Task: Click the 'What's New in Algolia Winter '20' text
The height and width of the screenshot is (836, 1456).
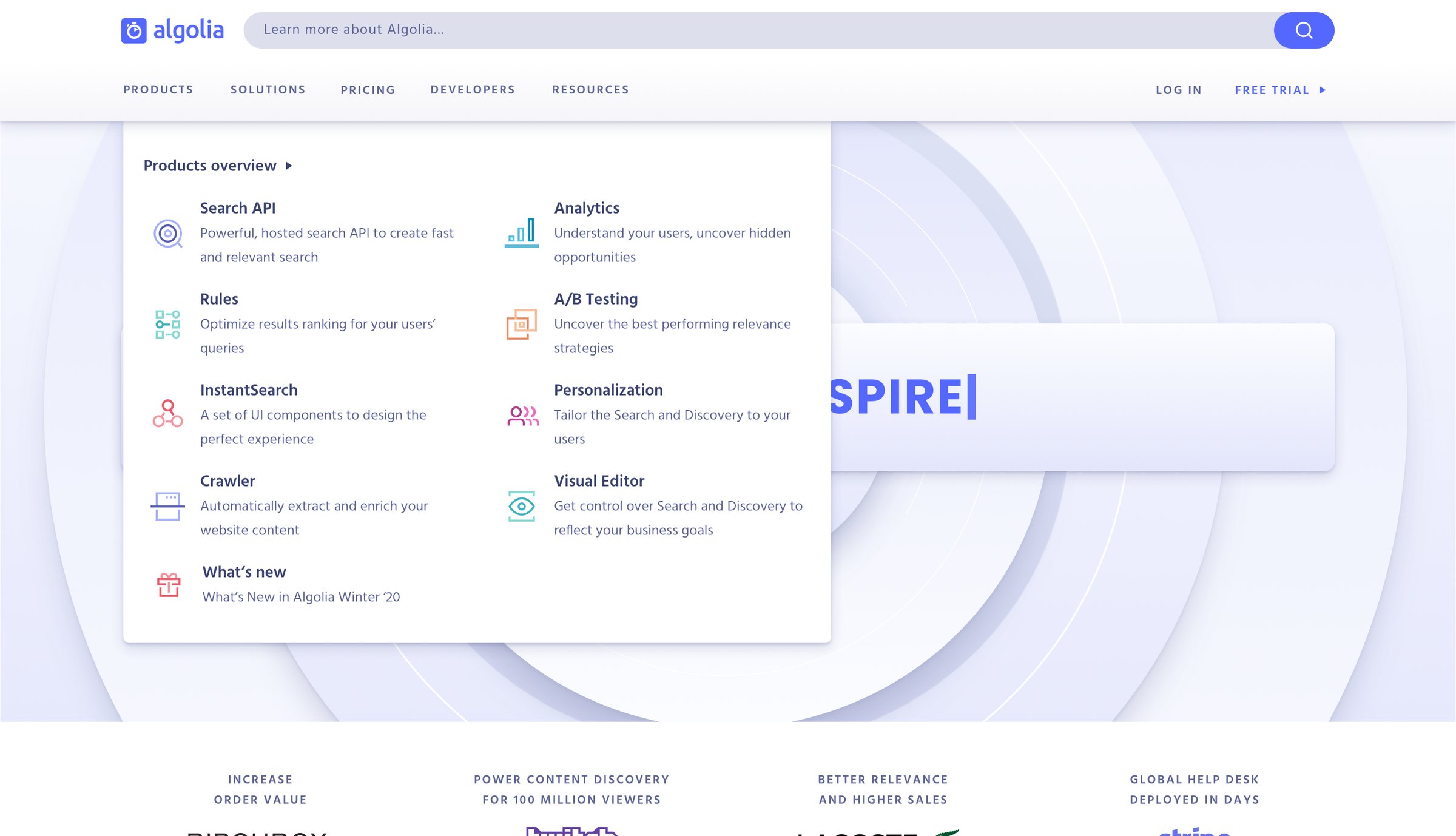Action: pos(302,597)
